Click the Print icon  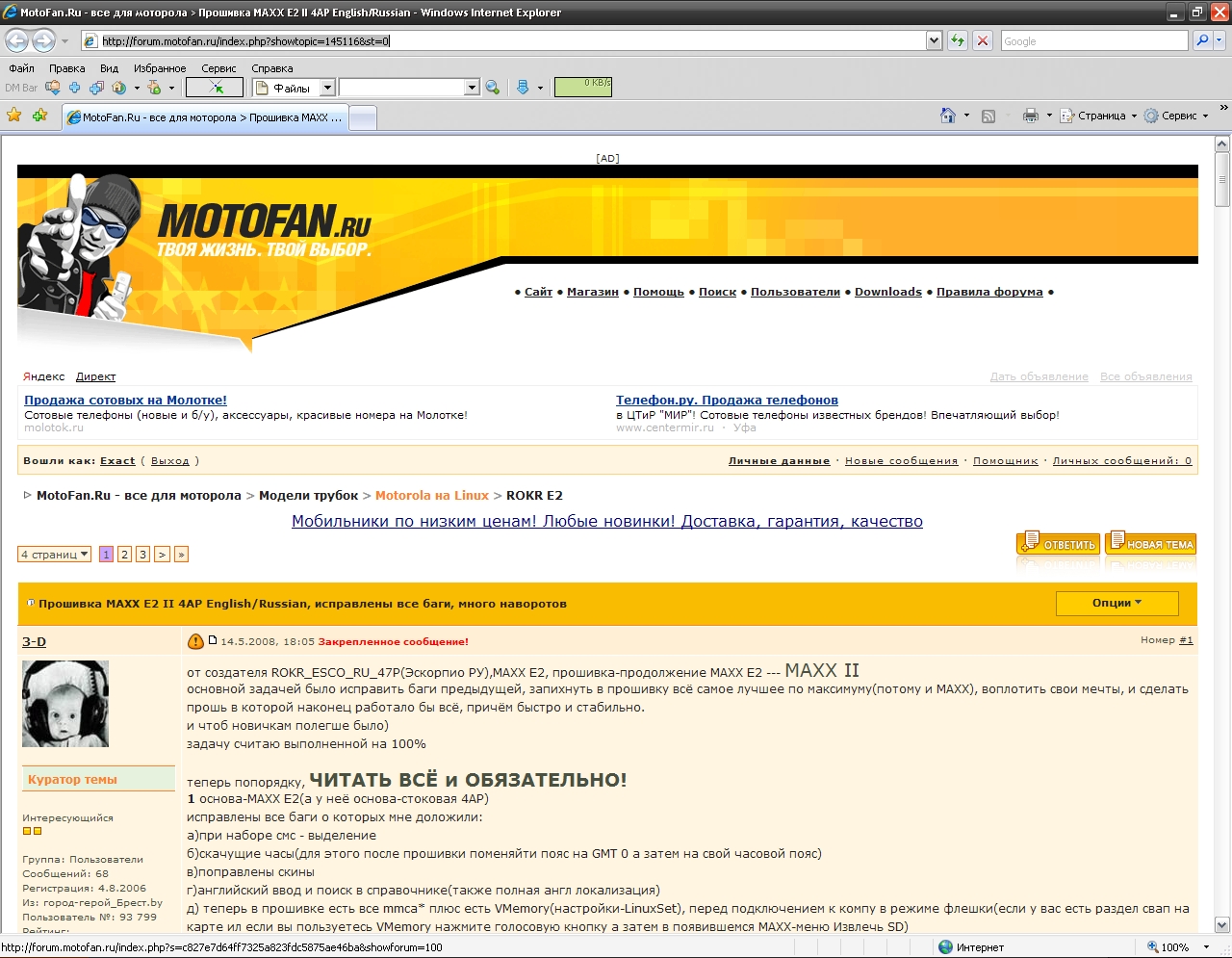point(1031,116)
